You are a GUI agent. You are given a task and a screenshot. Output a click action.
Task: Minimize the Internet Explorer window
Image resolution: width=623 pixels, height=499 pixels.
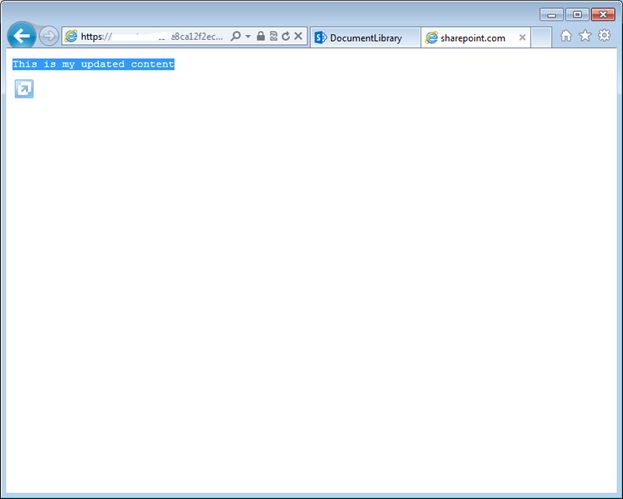[x=551, y=15]
